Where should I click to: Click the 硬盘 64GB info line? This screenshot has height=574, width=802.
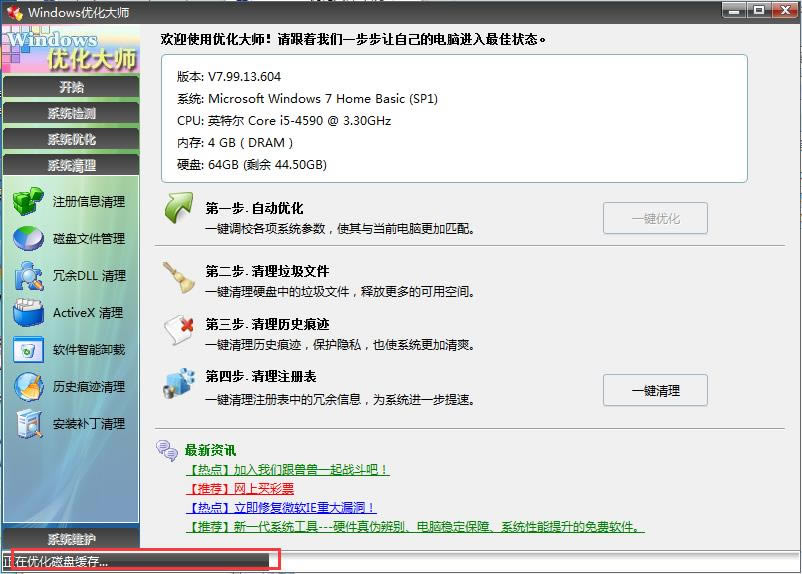coord(252,165)
